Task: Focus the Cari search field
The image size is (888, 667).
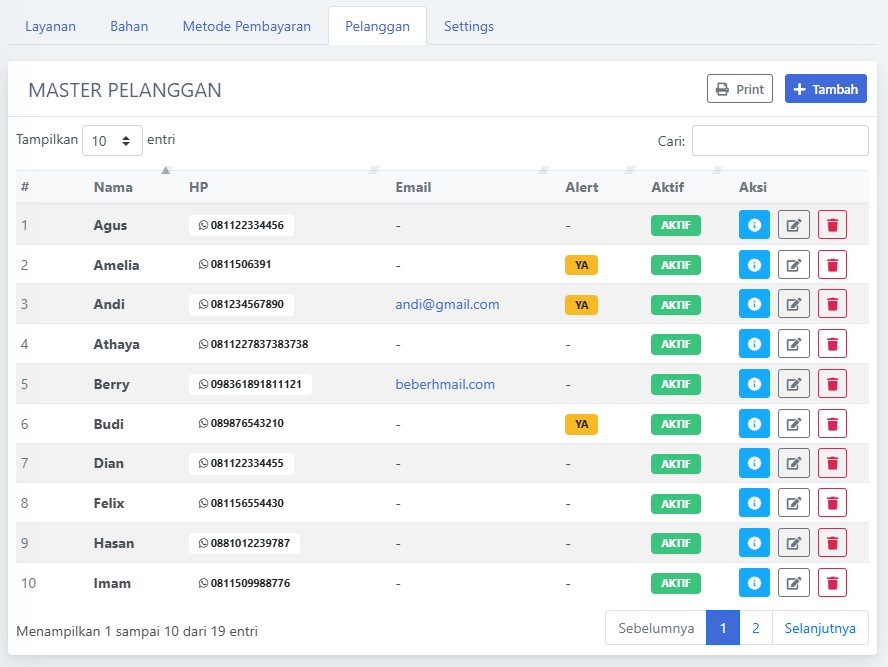Action: tap(780, 141)
